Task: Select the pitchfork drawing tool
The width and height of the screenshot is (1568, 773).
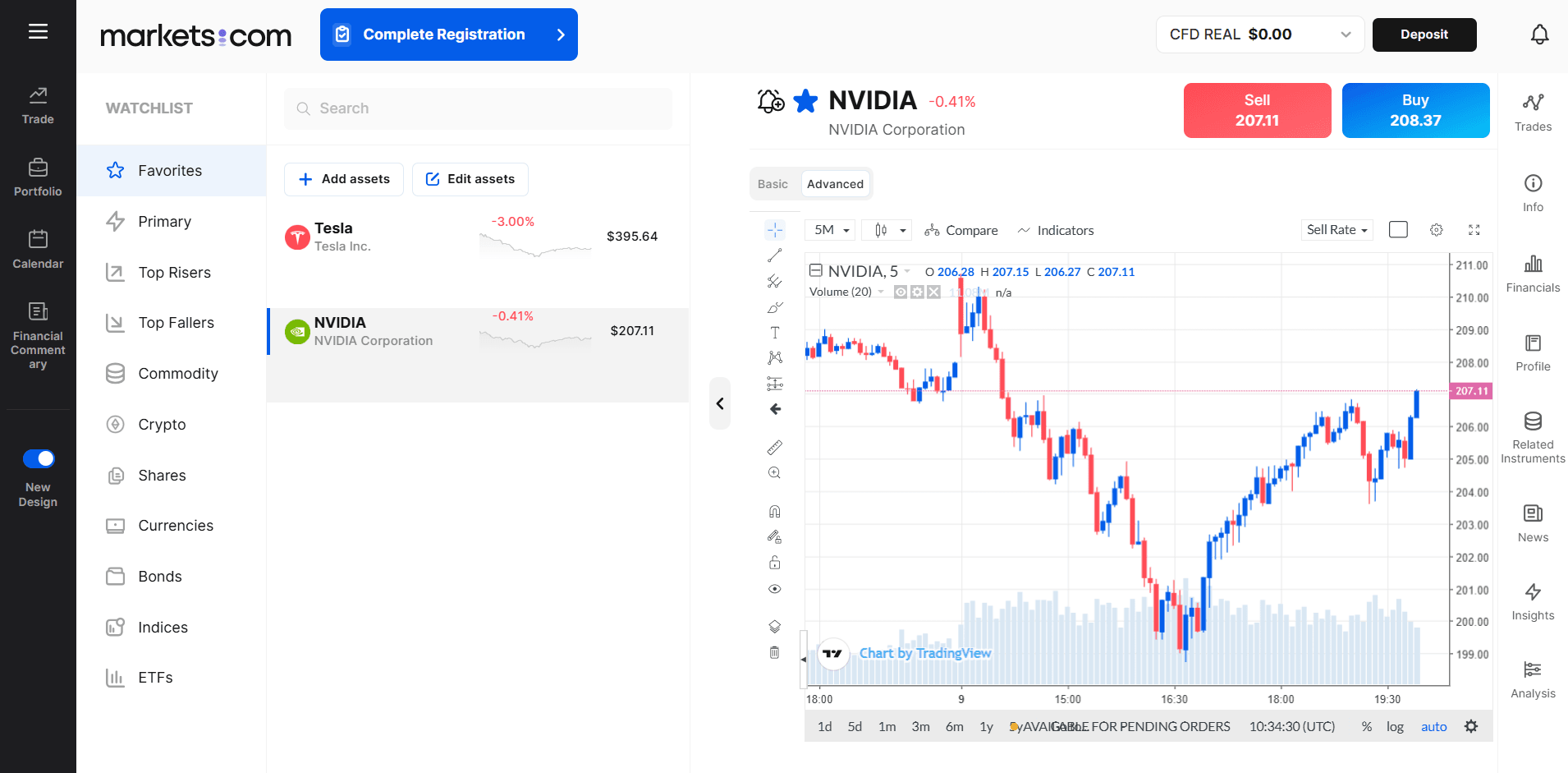Action: (x=774, y=282)
